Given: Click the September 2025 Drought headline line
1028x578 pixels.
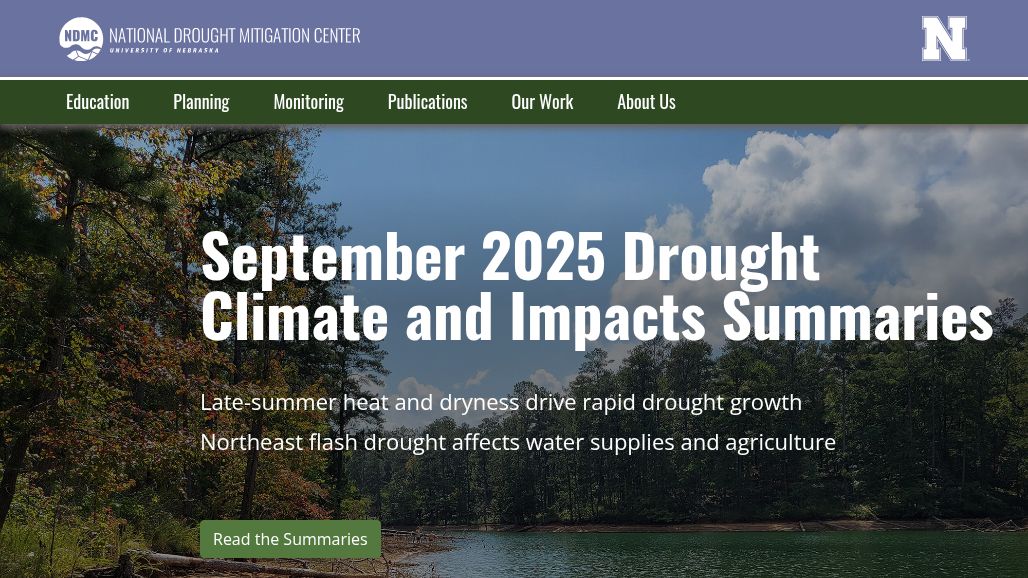Looking at the screenshot, I should [x=510, y=256].
